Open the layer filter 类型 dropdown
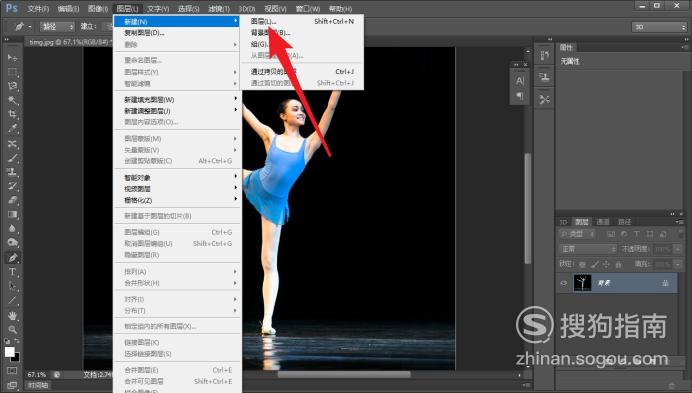The image size is (692, 393). coord(577,234)
